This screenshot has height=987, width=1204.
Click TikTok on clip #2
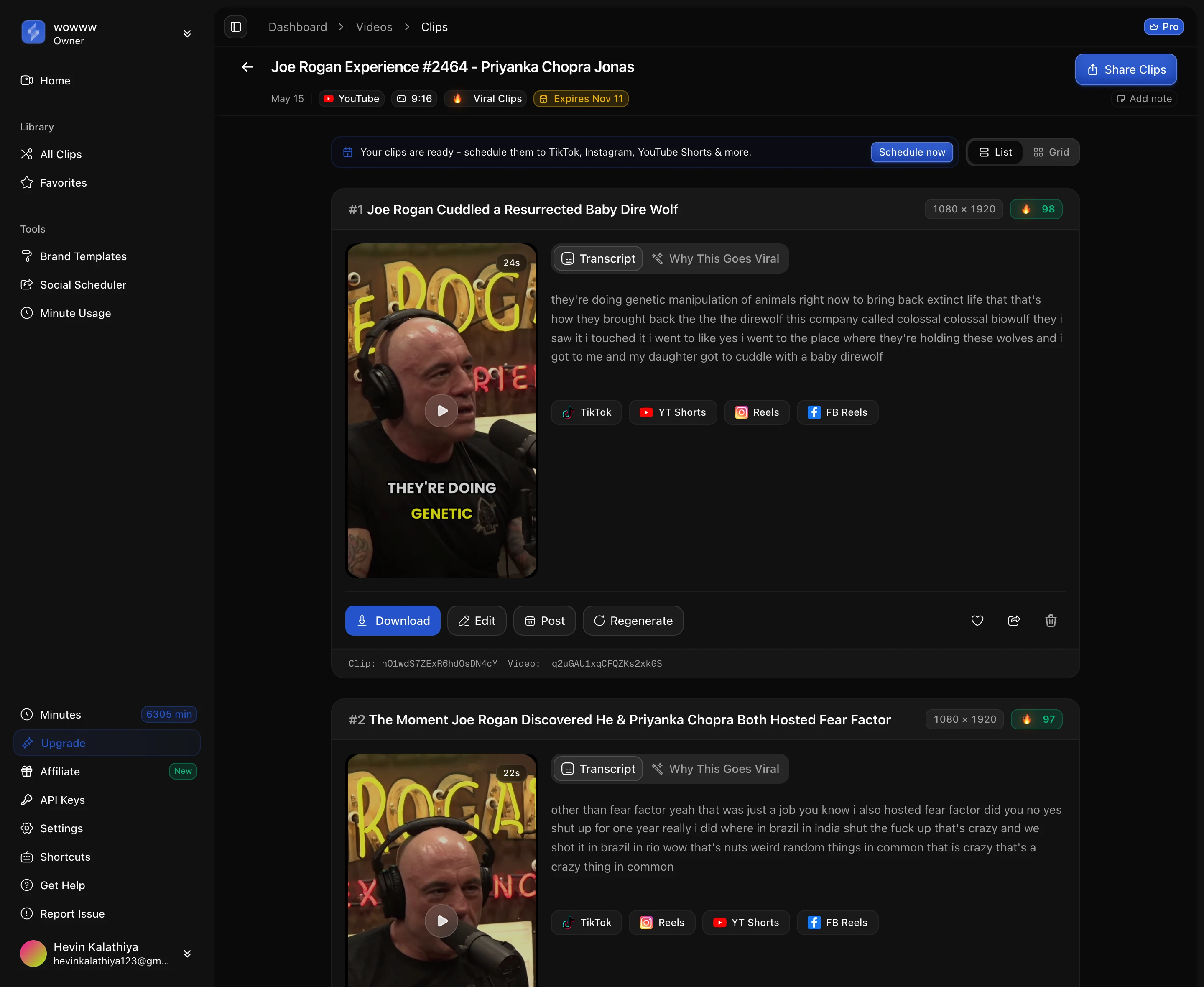tap(587, 922)
